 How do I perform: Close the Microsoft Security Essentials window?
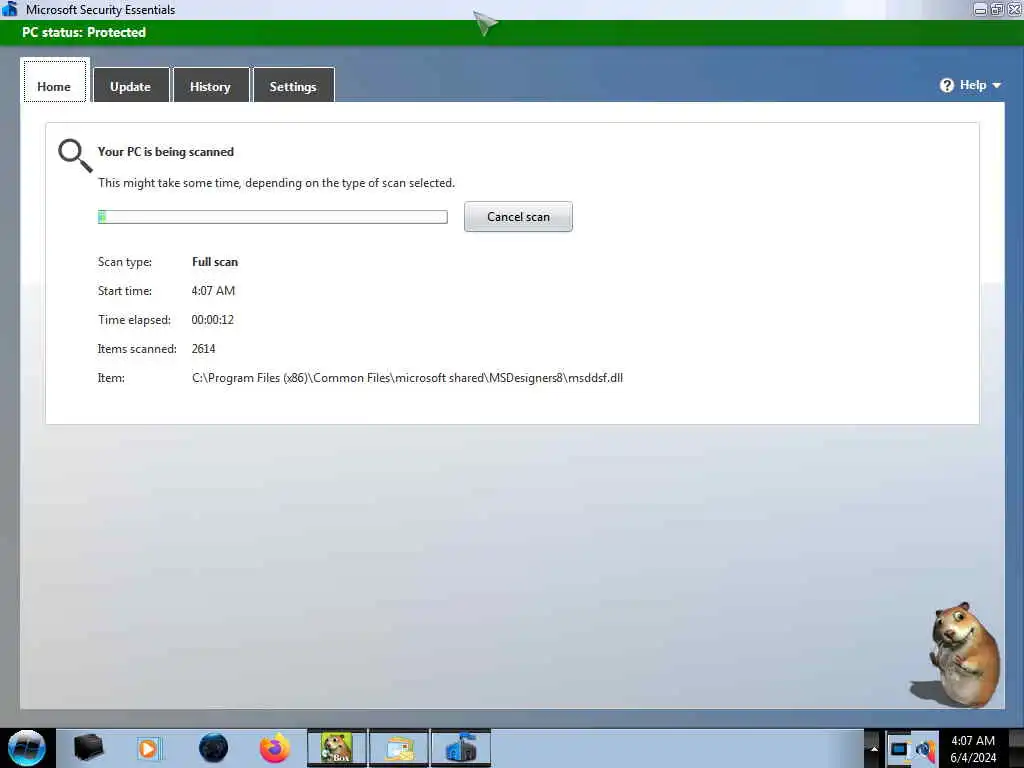(1014, 9)
